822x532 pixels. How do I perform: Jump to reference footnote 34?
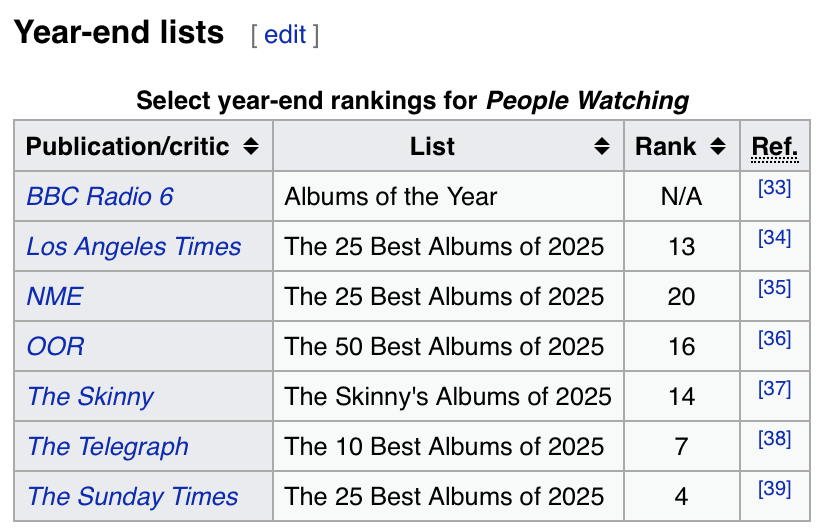[x=774, y=238]
